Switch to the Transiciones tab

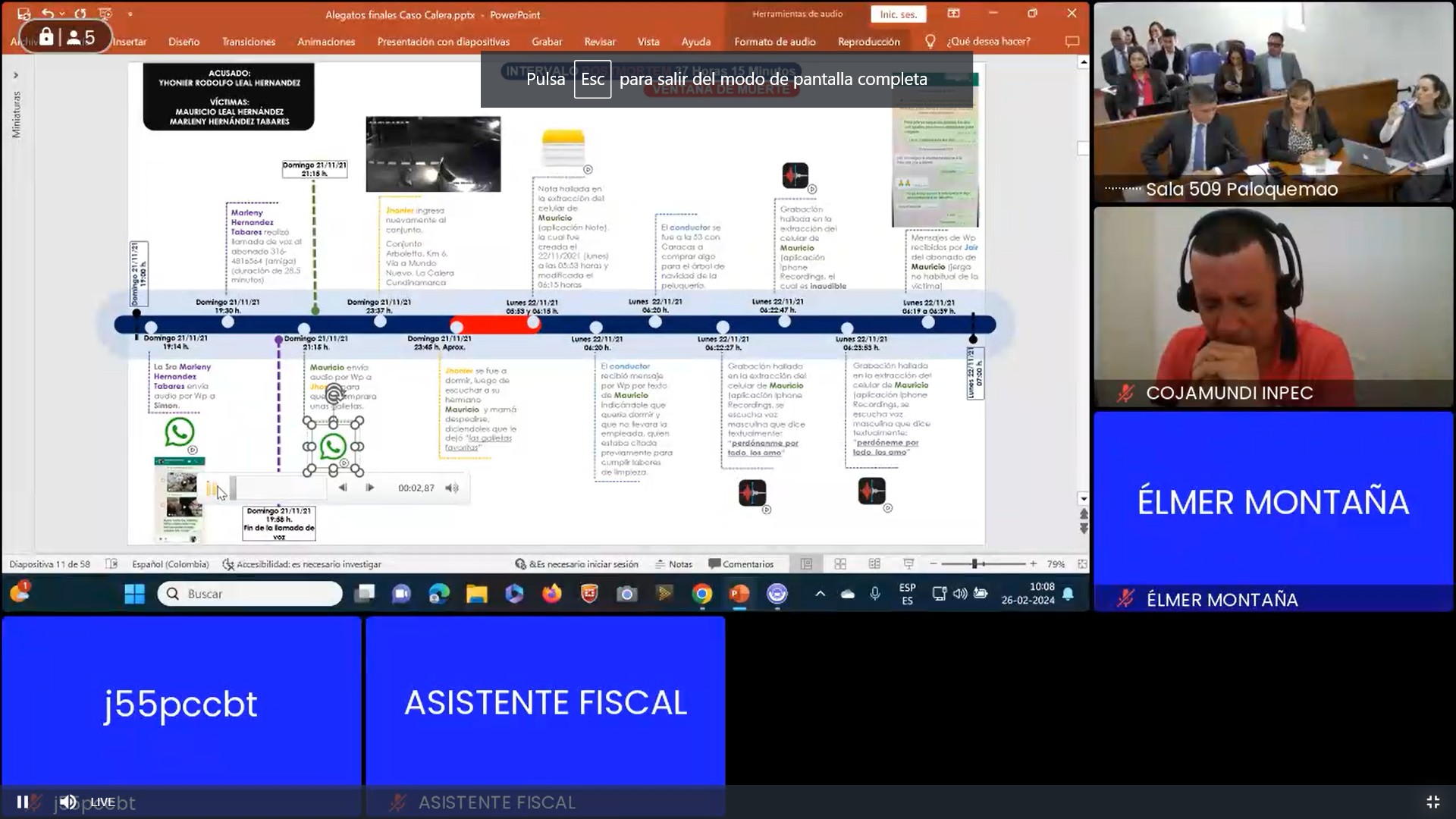click(249, 42)
